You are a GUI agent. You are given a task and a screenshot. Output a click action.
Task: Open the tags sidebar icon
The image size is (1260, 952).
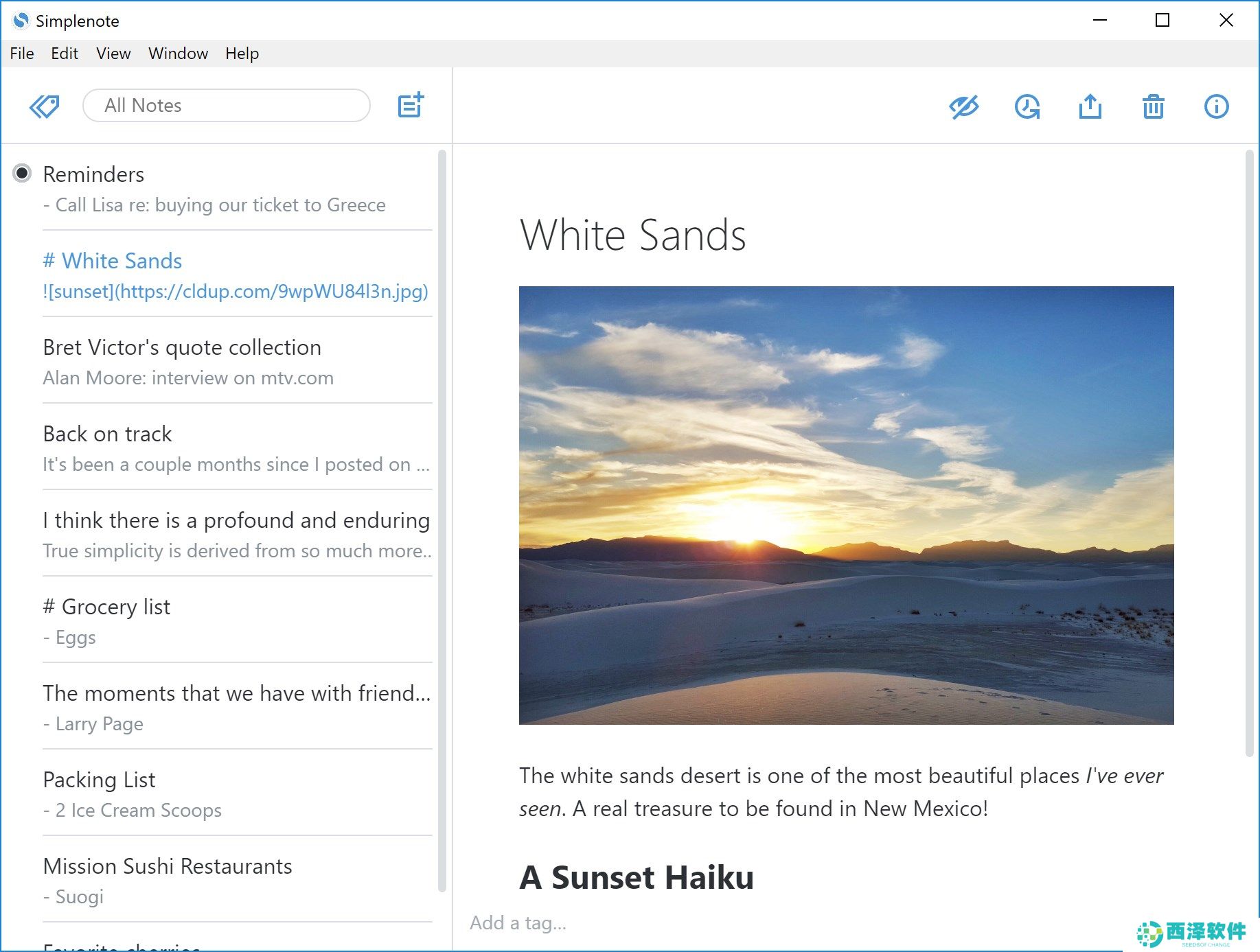pos(44,106)
